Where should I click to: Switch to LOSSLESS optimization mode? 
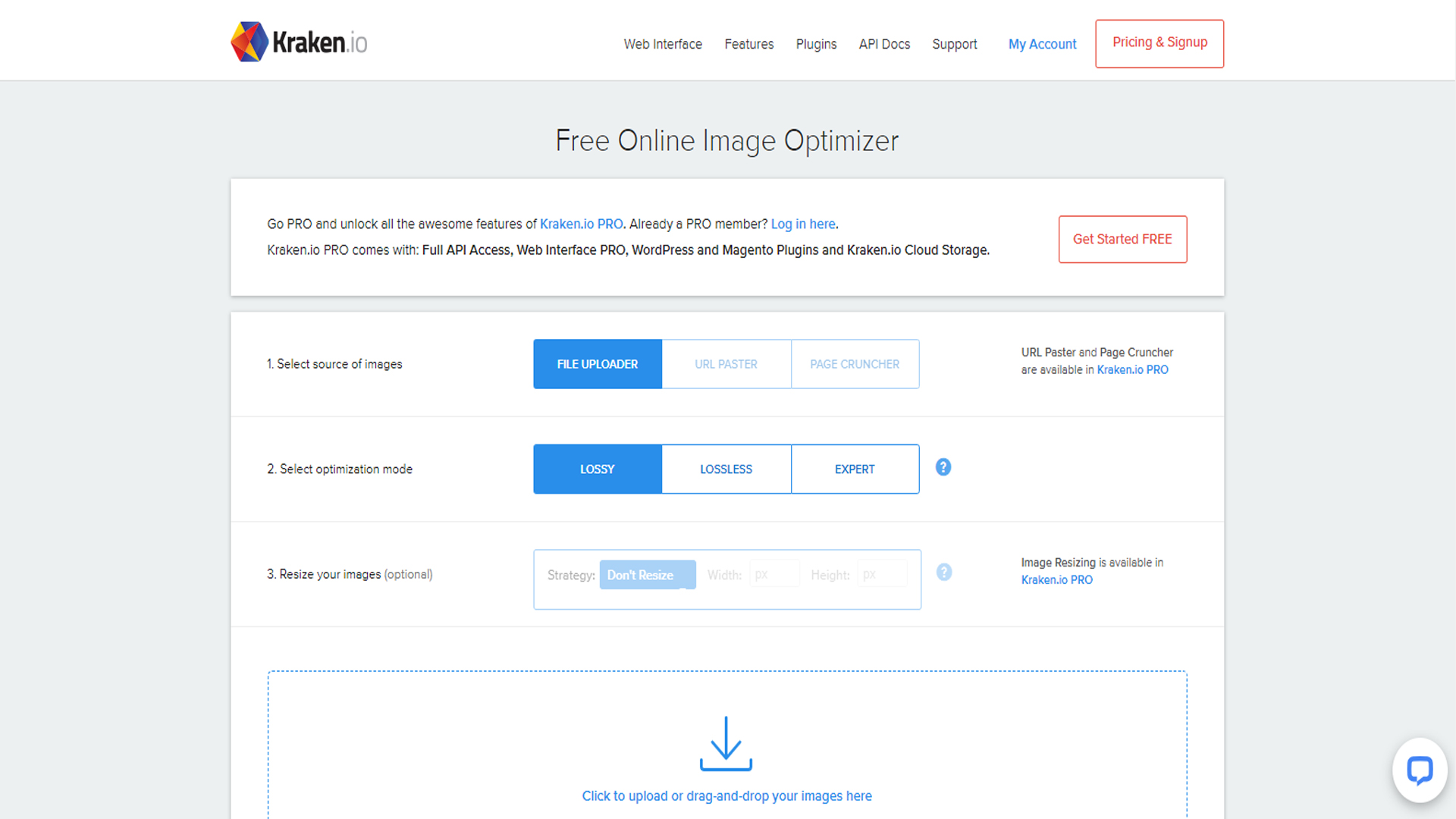tap(726, 469)
